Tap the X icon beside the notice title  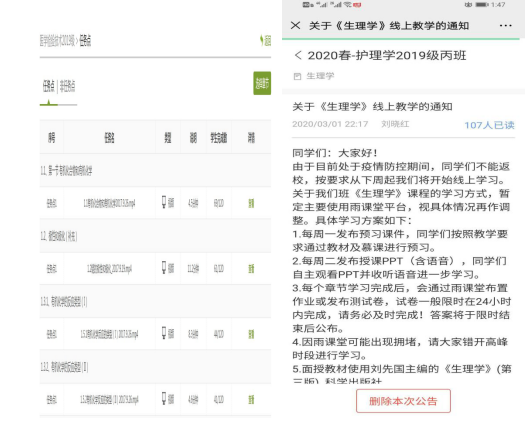click(x=295, y=25)
